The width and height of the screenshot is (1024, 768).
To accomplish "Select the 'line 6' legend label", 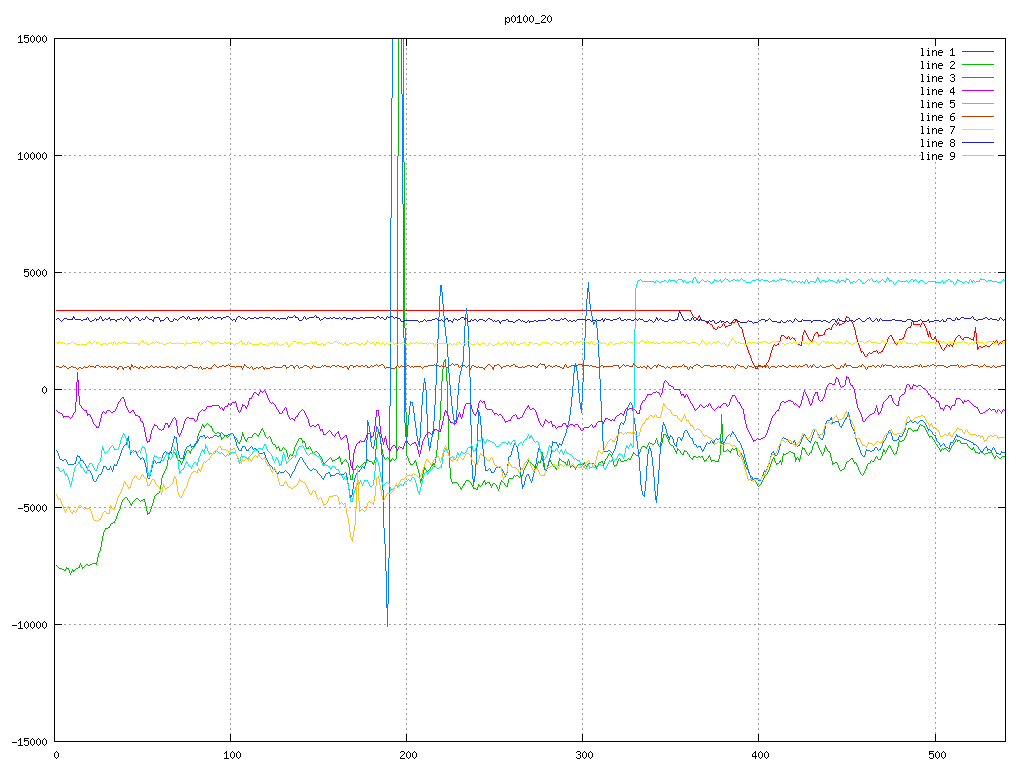I will point(937,117).
